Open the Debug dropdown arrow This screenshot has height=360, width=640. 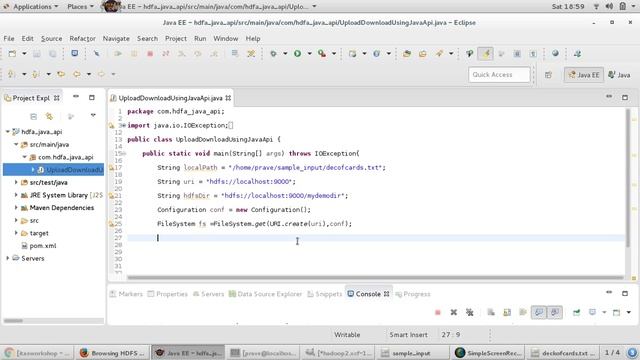click(285, 53)
